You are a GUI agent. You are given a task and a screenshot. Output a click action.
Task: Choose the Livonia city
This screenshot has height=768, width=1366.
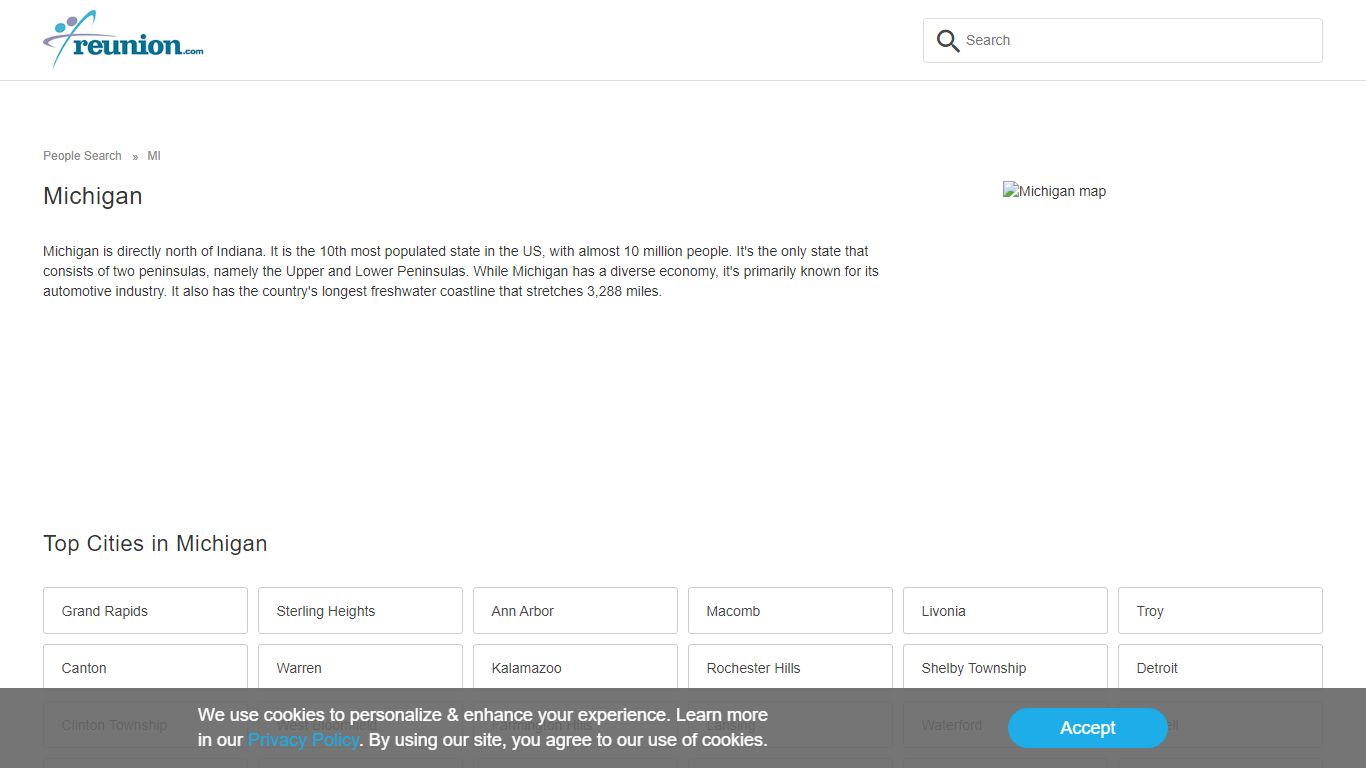(1005, 611)
